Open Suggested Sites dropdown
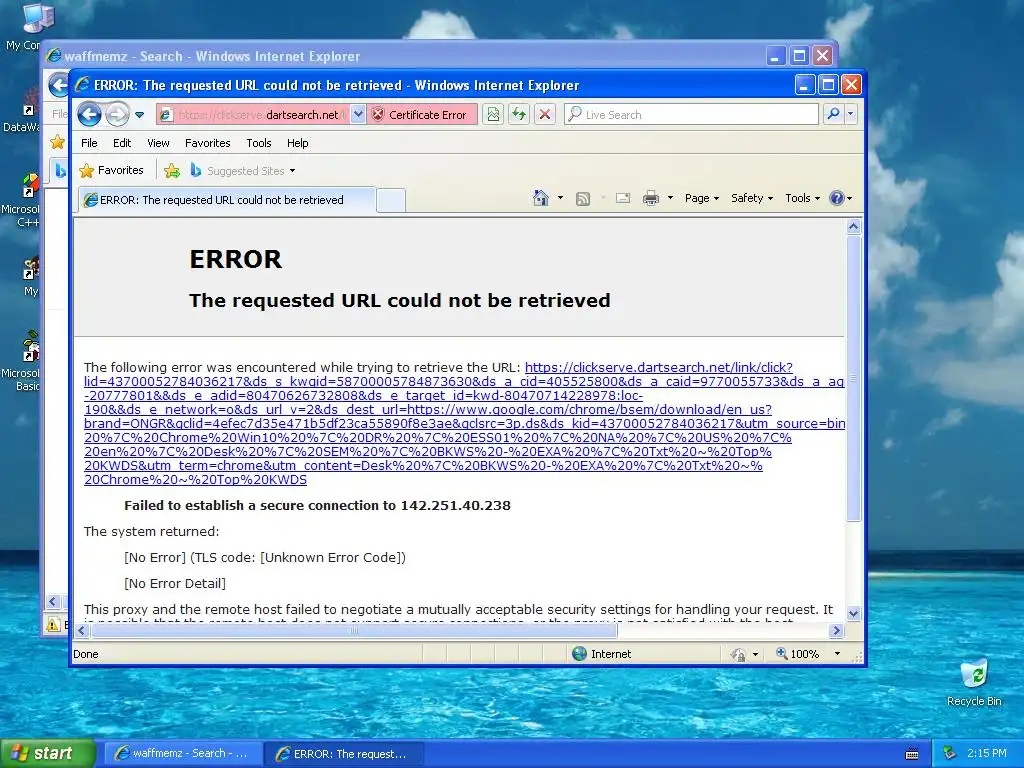The image size is (1024, 768). click(x=243, y=171)
